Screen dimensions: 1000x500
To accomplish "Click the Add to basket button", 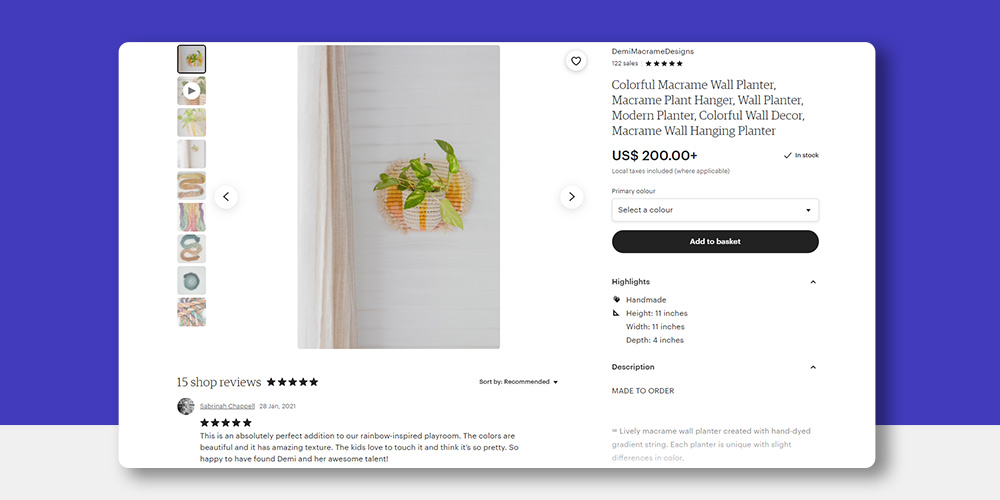I will (715, 242).
